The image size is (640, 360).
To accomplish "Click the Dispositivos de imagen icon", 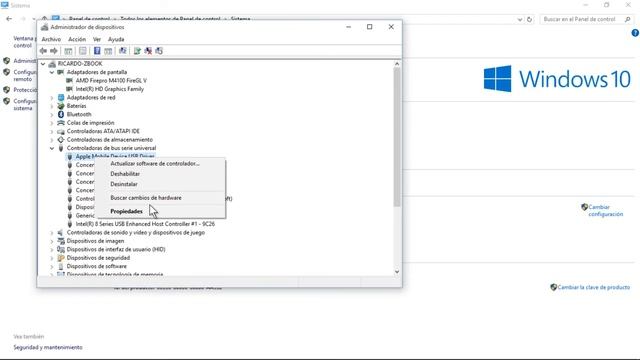I will [x=61, y=241].
